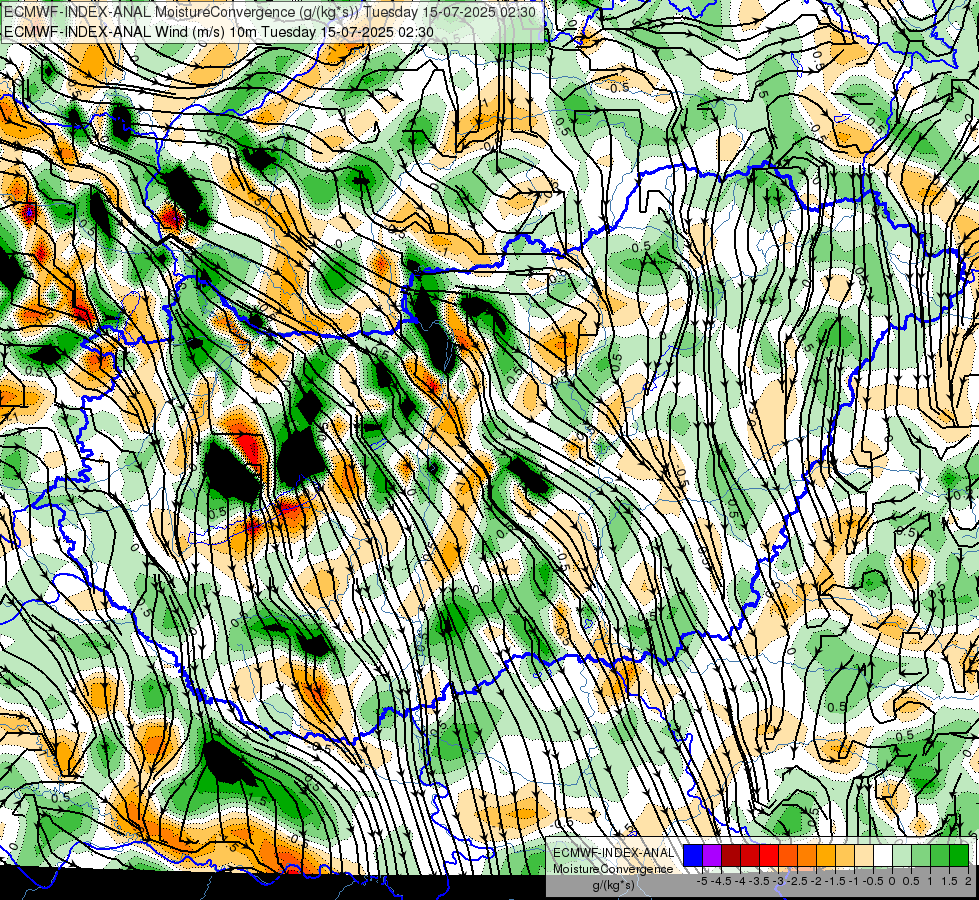This screenshot has height=900, width=979.
Task: Click the MoistureConvergence label in the legend
Action: 613,869
